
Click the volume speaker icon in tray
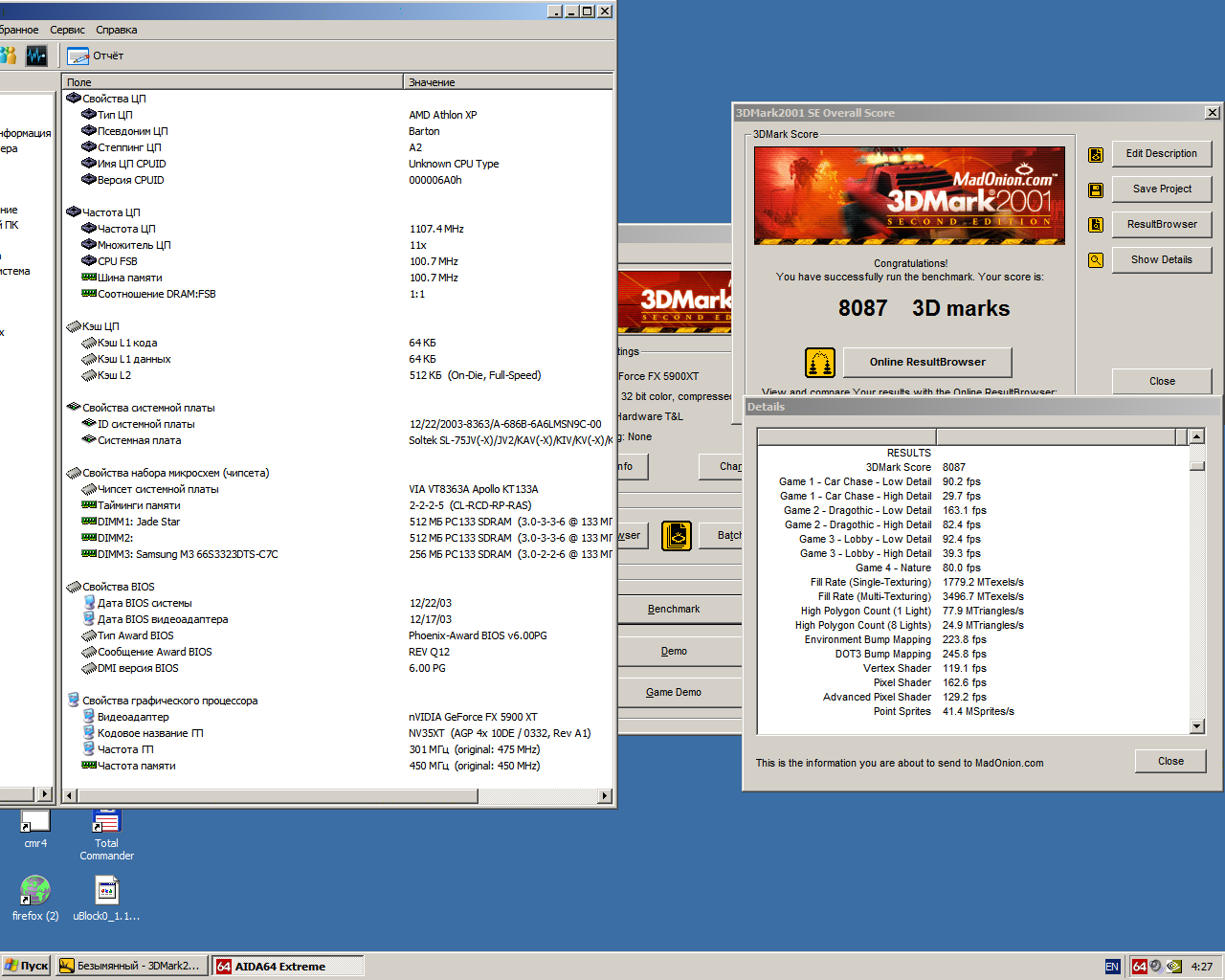point(1155,966)
